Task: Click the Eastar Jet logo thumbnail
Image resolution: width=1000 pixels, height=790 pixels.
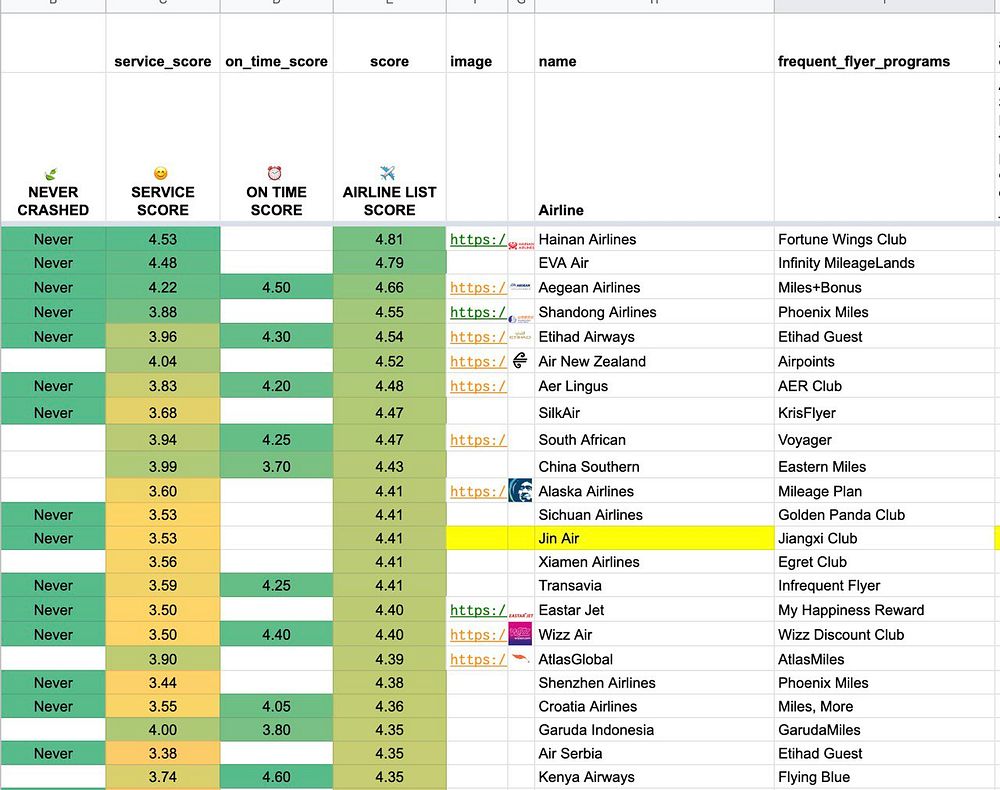Action: pos(521,615)
